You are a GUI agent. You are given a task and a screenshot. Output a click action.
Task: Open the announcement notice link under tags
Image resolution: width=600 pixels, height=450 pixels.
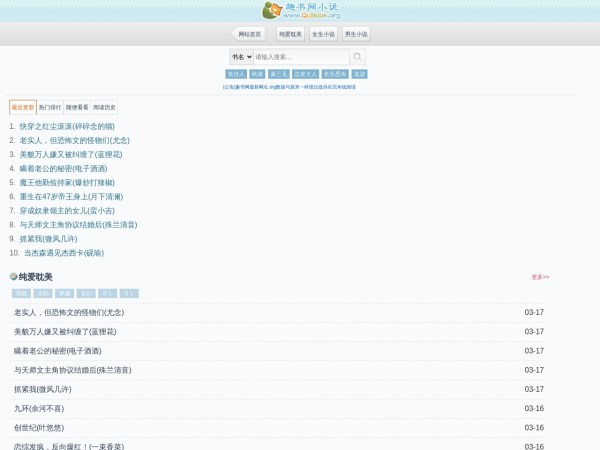click(288, 87)
